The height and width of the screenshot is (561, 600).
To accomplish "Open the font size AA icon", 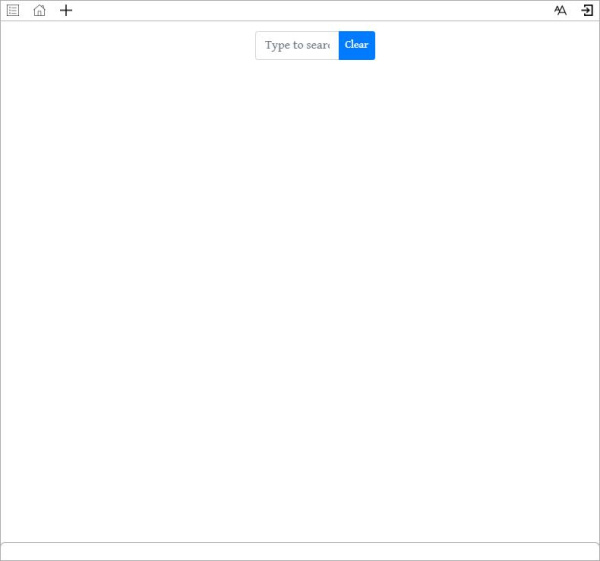I will [x=560, y=10].
